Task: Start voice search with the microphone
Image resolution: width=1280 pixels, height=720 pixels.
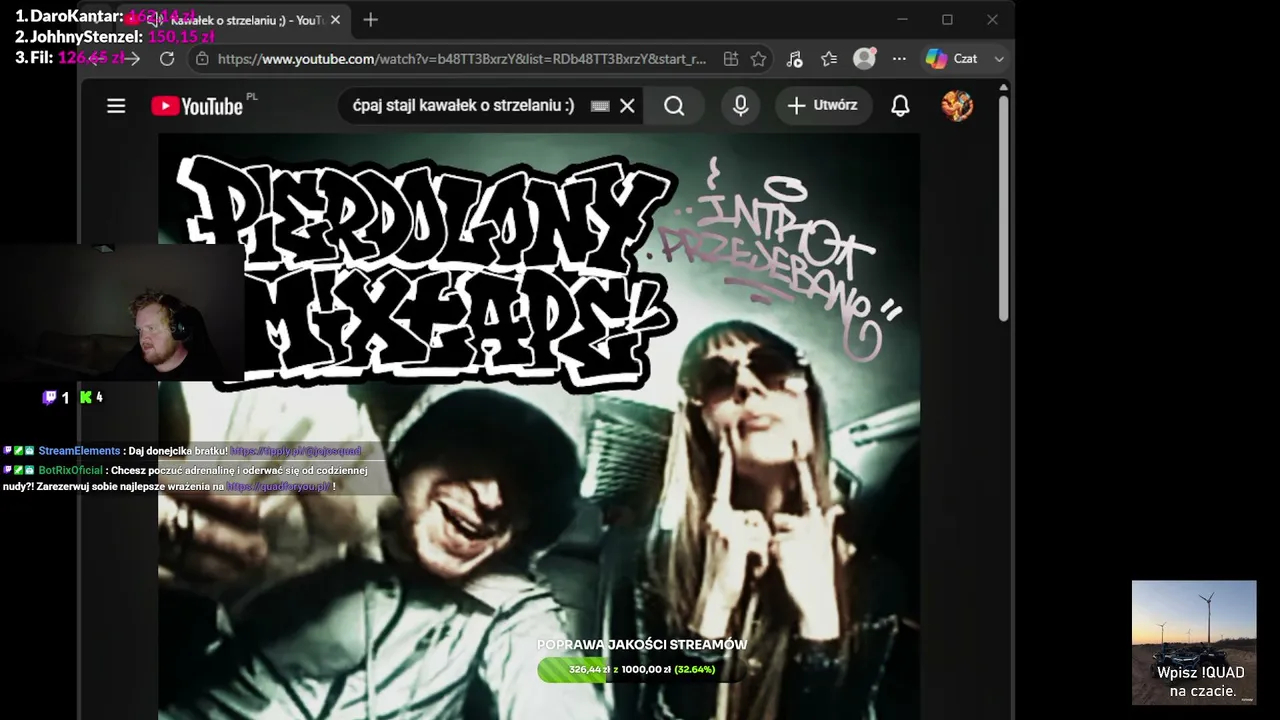Action: [x=740, y=106]
